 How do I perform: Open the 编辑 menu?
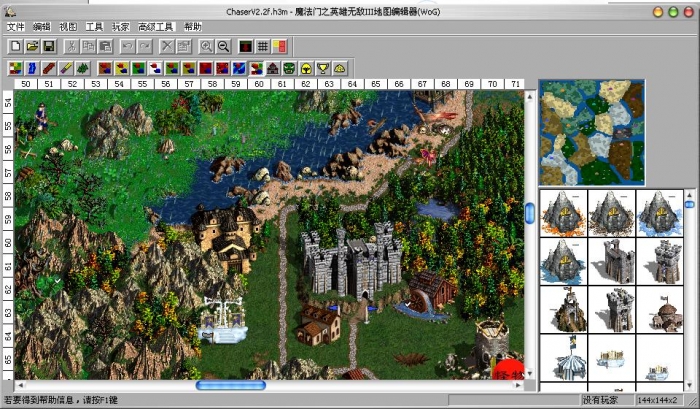click(42, 27)
